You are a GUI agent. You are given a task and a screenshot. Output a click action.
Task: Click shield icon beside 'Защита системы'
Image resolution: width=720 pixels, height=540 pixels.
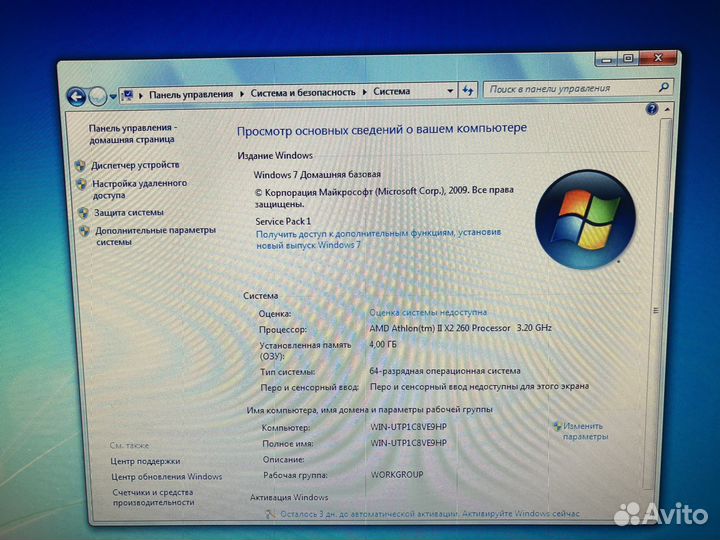coord(83,213)
